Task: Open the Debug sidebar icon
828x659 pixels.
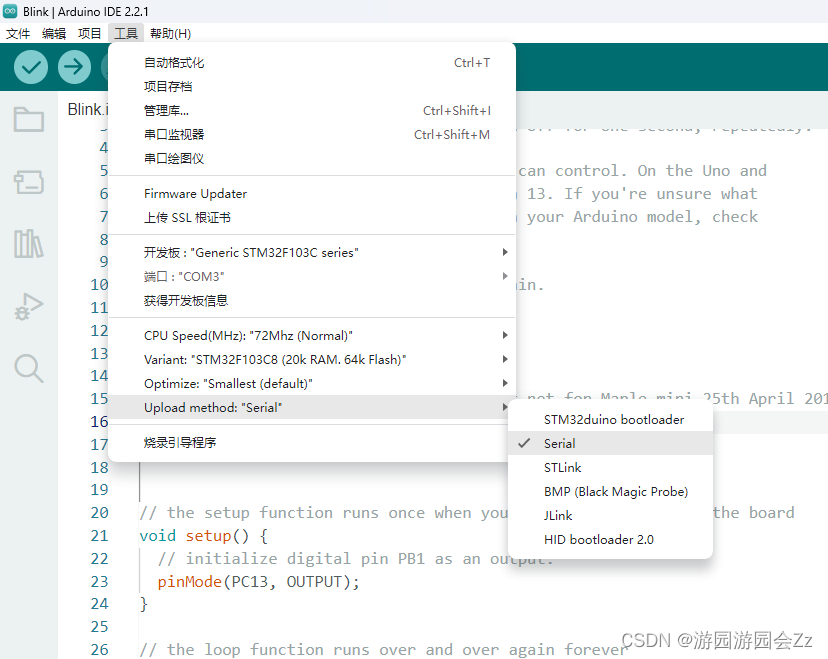Action: pos(29,306)
